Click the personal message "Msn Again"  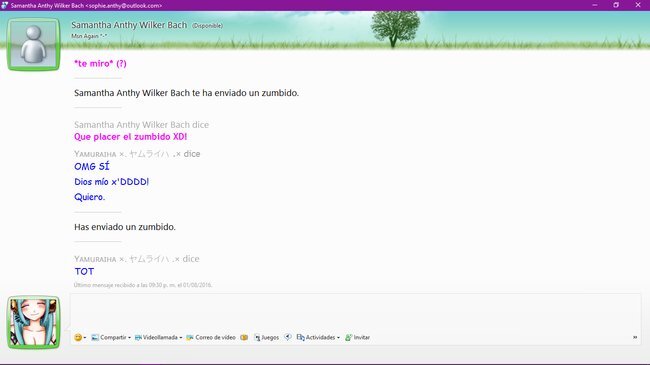pos(89,36)
